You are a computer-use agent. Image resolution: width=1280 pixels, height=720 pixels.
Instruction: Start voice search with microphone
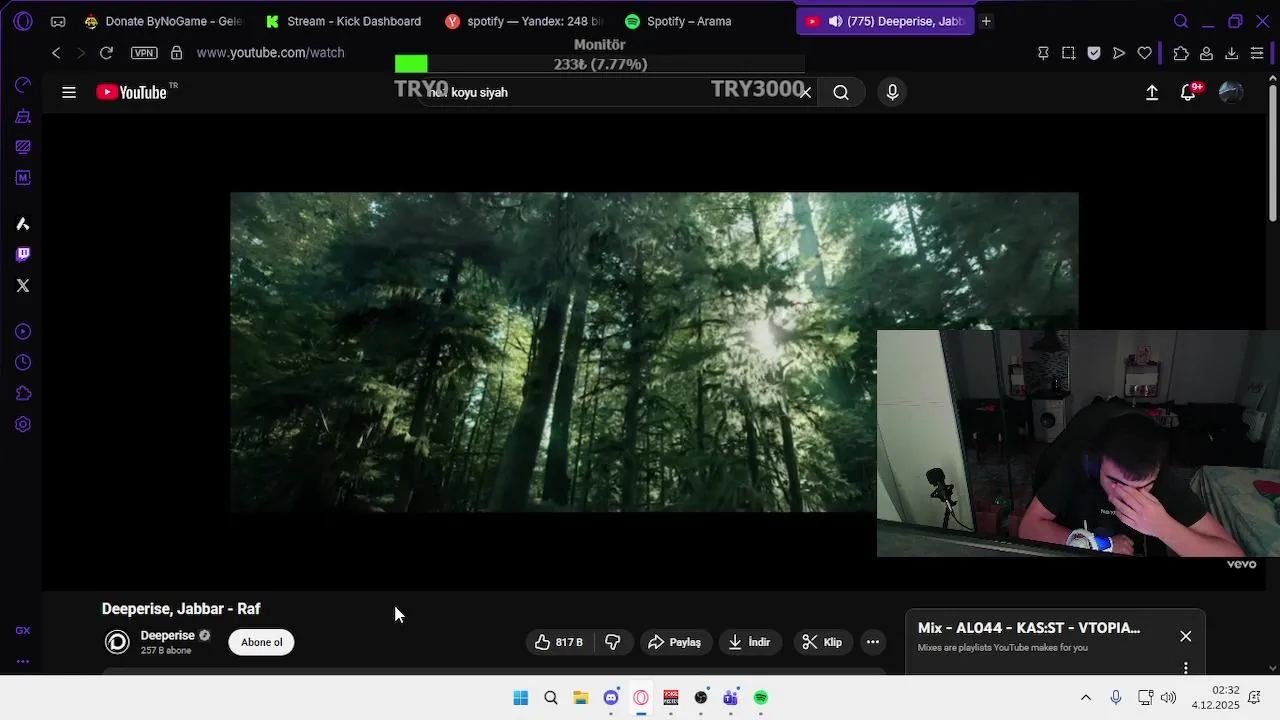pos(893,92)
